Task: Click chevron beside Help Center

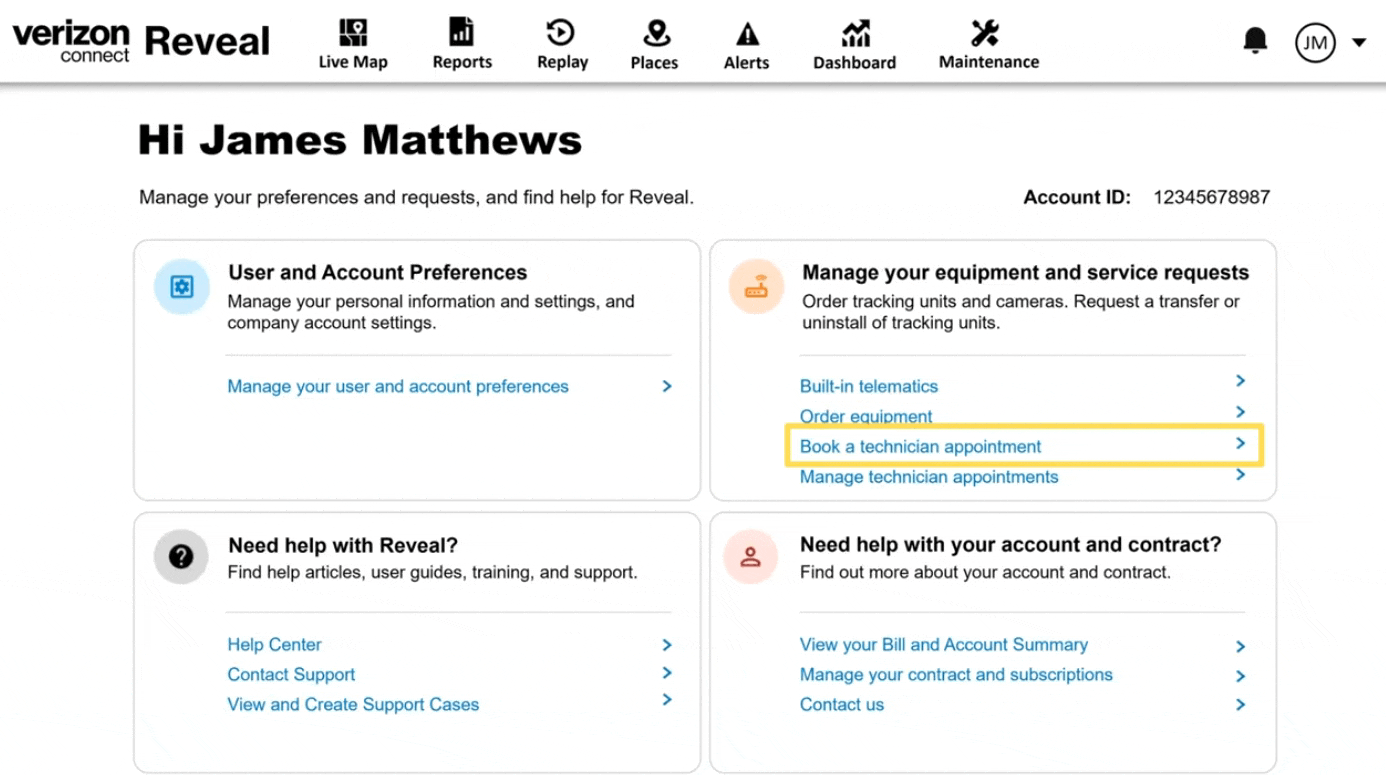Action: (667, 645)
